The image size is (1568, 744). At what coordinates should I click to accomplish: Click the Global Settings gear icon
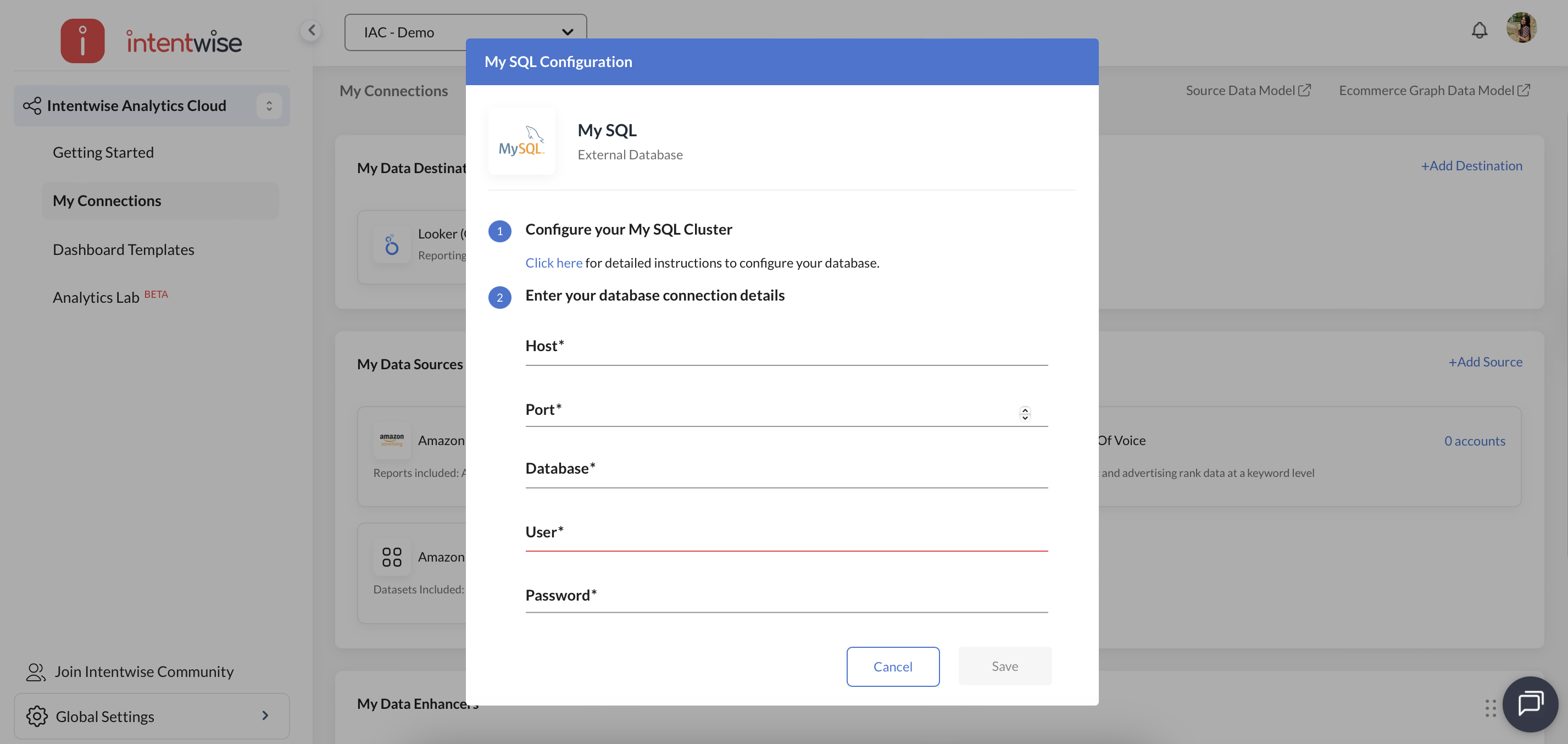36,716
